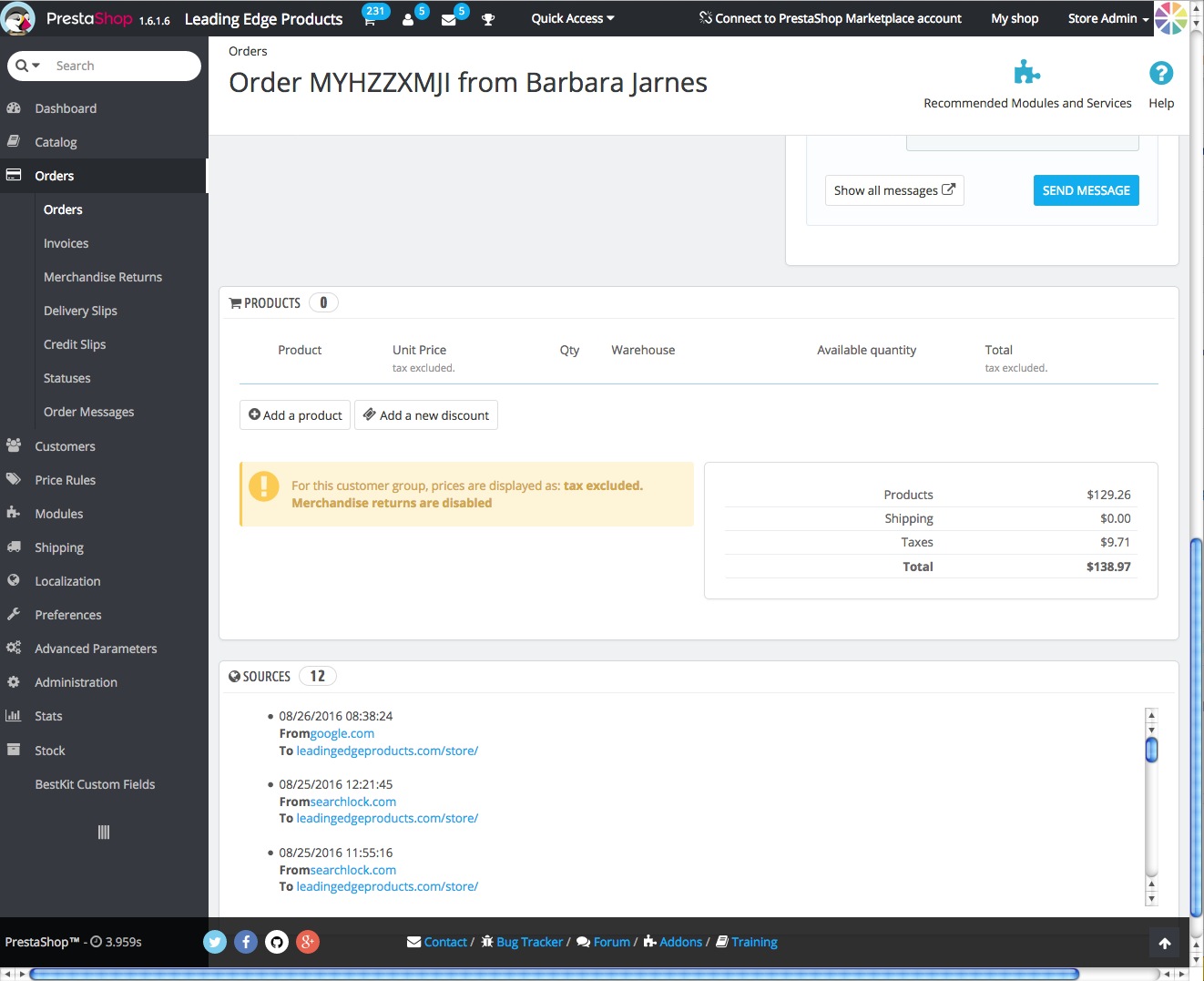Open the PrestaShop Twitter page icon
The image size is (1204, 981).
tap(215, 942)
